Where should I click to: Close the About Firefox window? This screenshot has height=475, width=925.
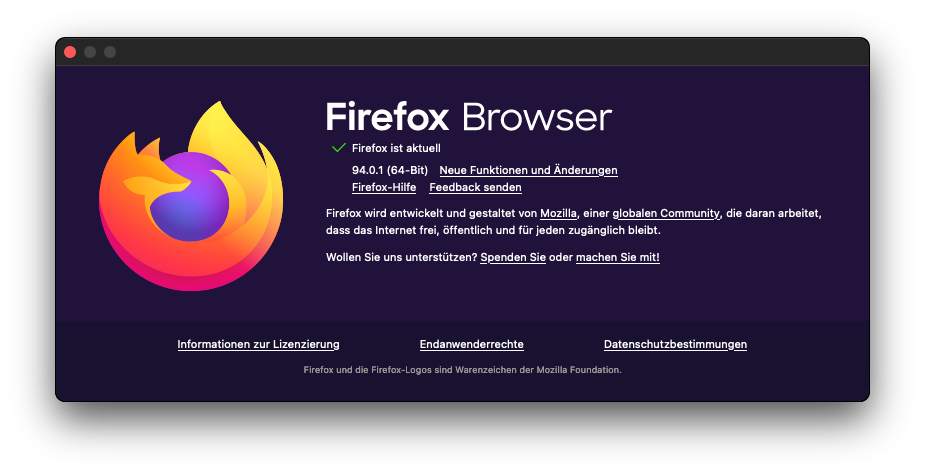[x=70, y=52]
